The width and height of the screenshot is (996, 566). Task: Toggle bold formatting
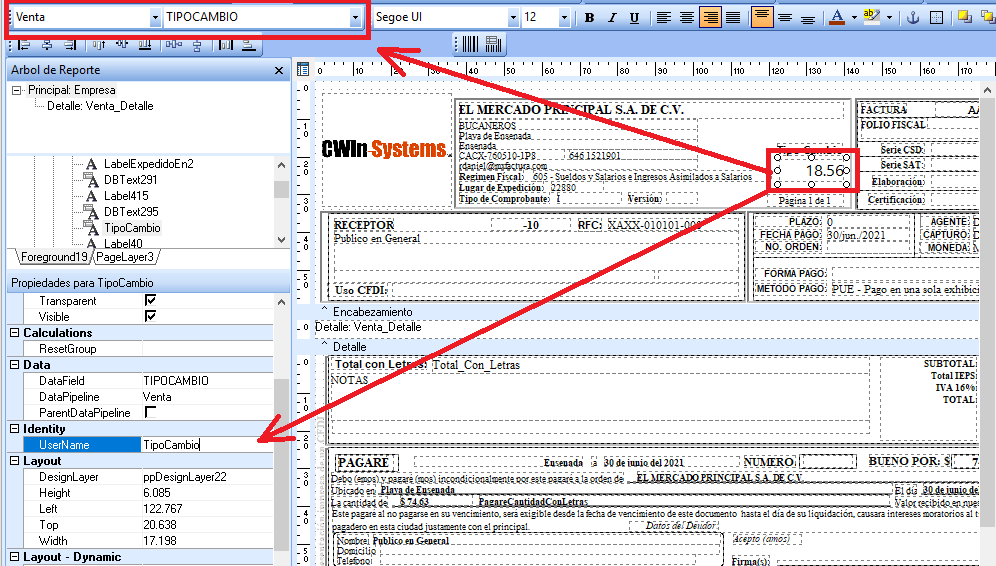589,17
